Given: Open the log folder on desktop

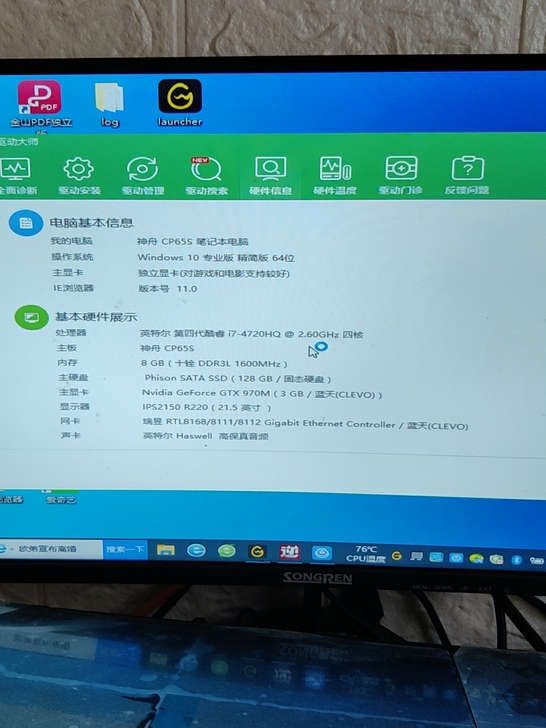Looking at the screenshot, I should pos(110,105).
